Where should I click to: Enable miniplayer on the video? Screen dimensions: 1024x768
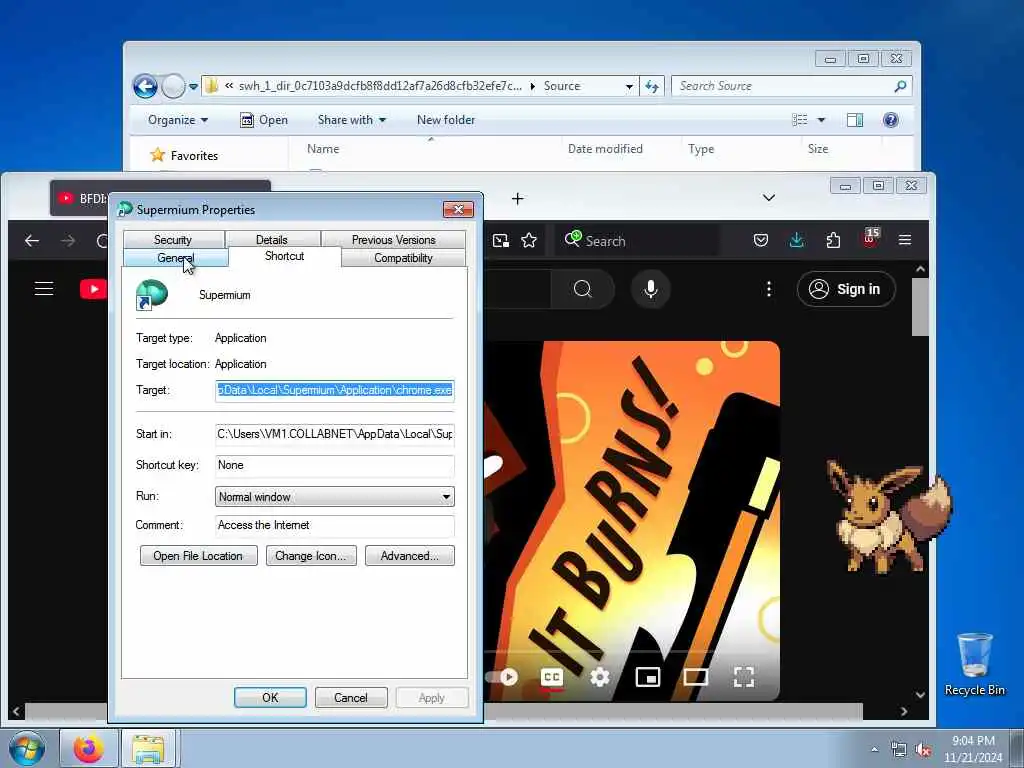(x=647, y=677)
